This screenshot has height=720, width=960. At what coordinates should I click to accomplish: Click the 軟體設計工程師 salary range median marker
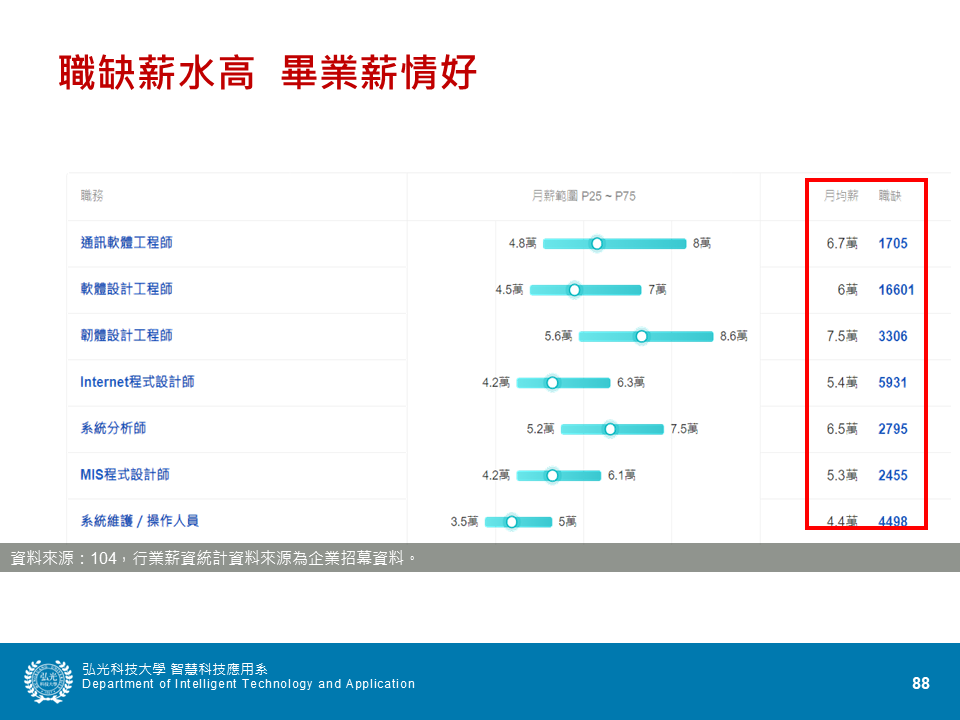574,290
